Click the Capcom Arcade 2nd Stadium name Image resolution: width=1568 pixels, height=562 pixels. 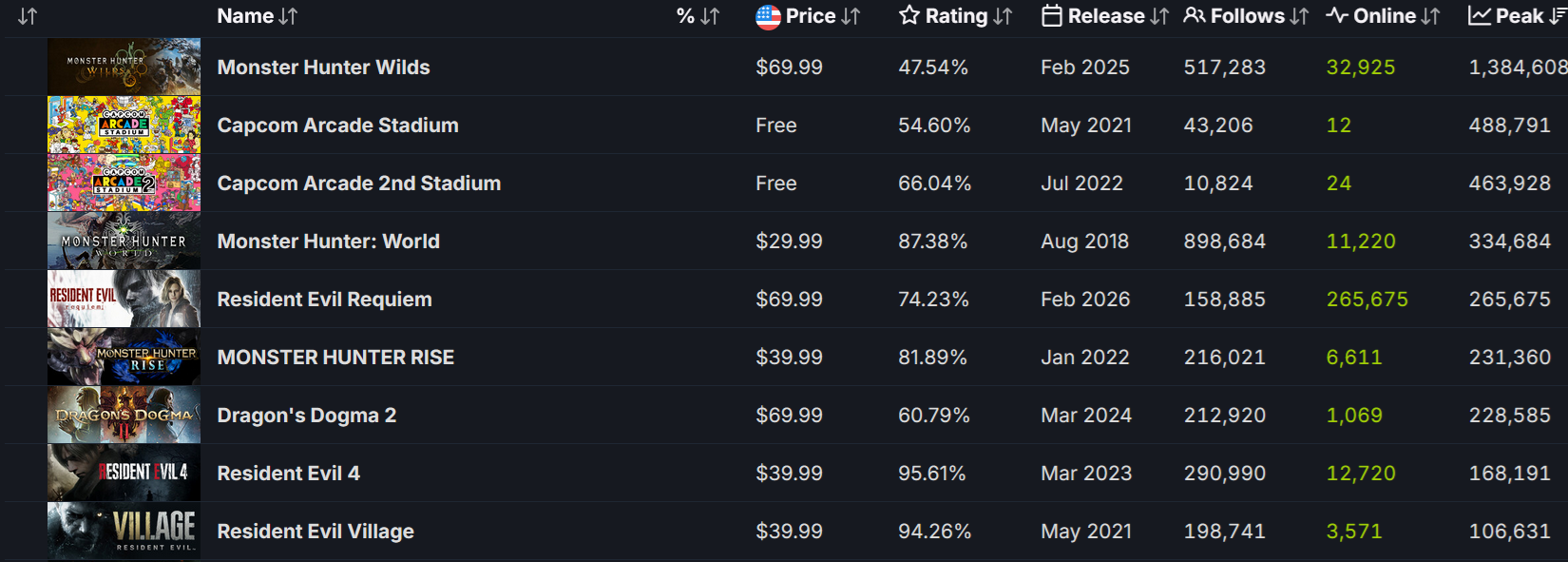pos(358,184)
